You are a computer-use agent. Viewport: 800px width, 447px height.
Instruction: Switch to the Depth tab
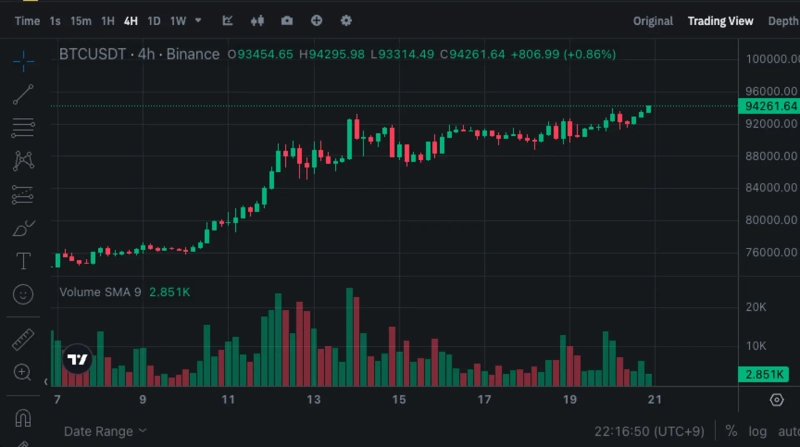[x=782, y=20]
